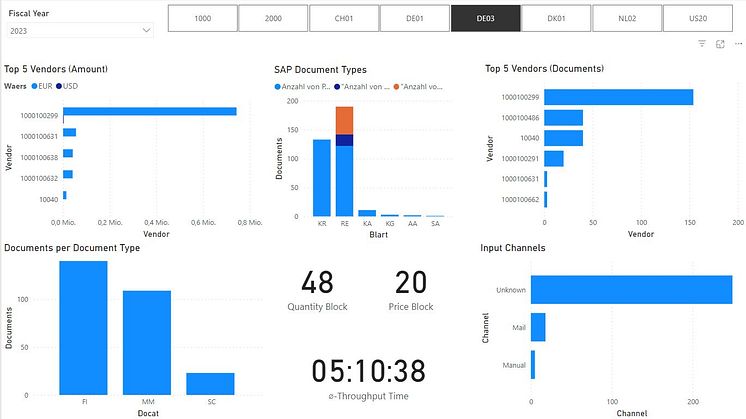Click the Waers legend label
The image size is (746, 419).
pyautogui.click(x=15, y=86)
